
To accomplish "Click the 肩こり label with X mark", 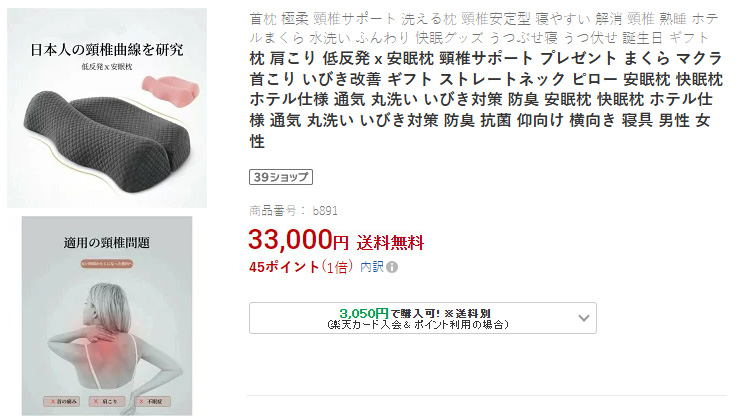I will click(x=107, y=401).
